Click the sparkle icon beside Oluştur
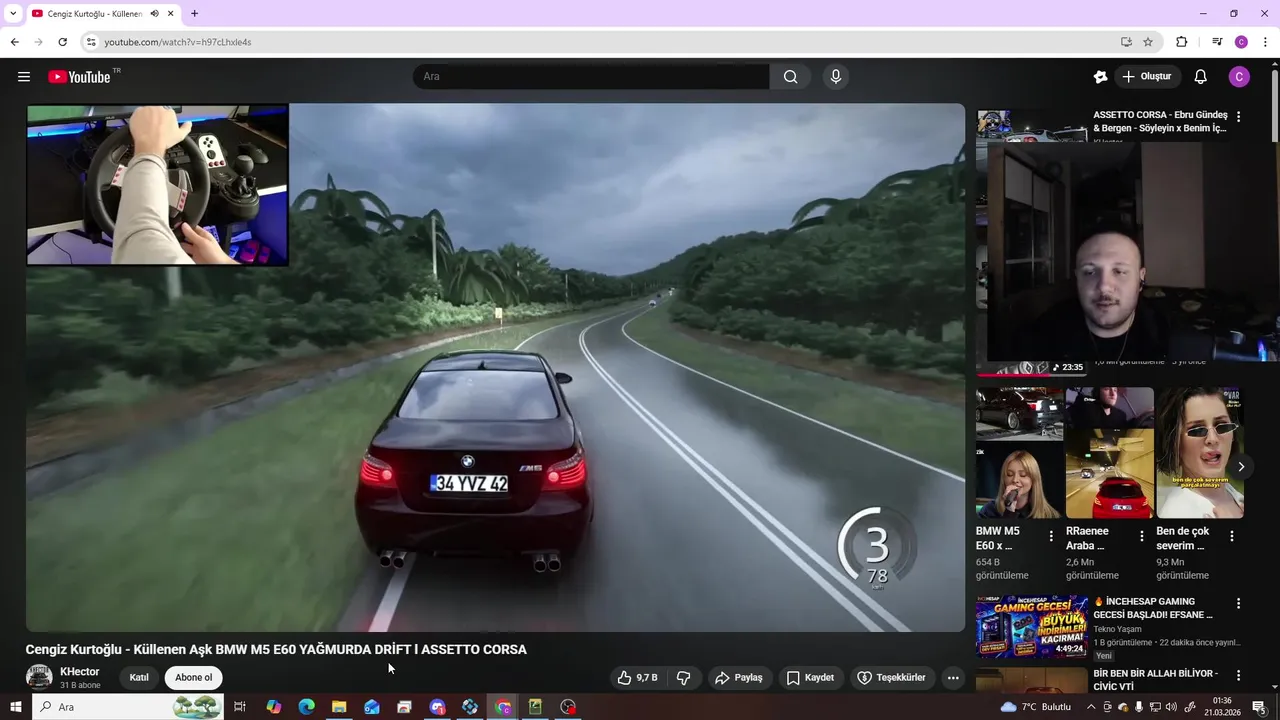This screenshot has height=720, width=1280. tap(1100, 77)
